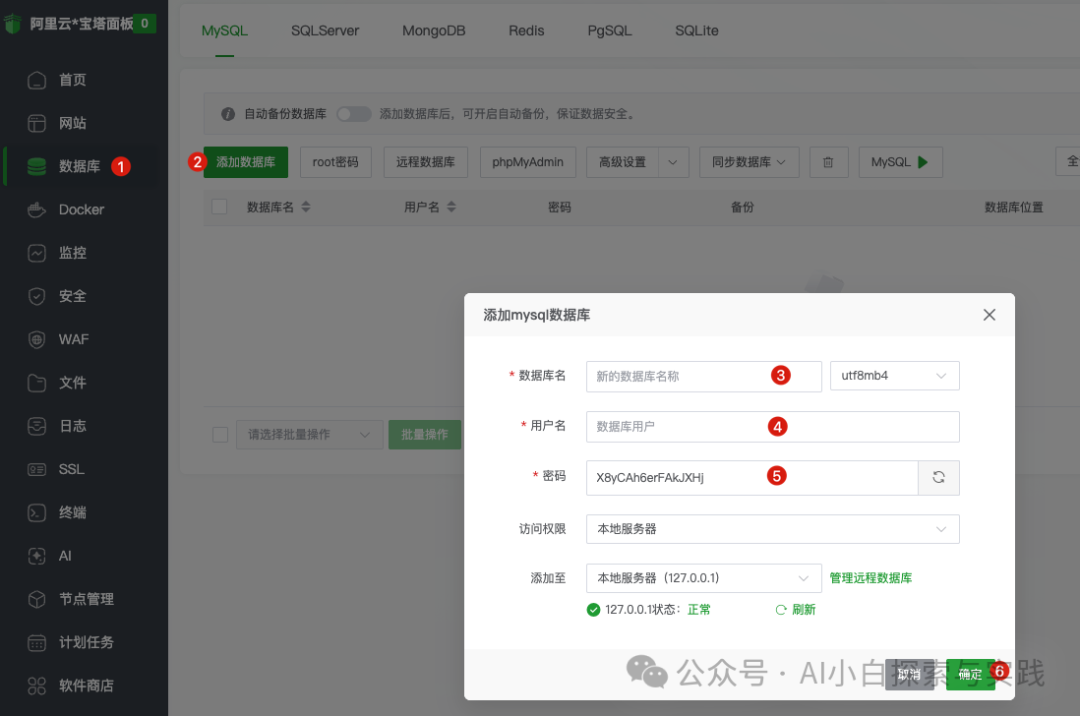Viewport: 1080px width, 716px height.
Task: Open the 计划任务 calendar icon
Action: click(37, 642)
